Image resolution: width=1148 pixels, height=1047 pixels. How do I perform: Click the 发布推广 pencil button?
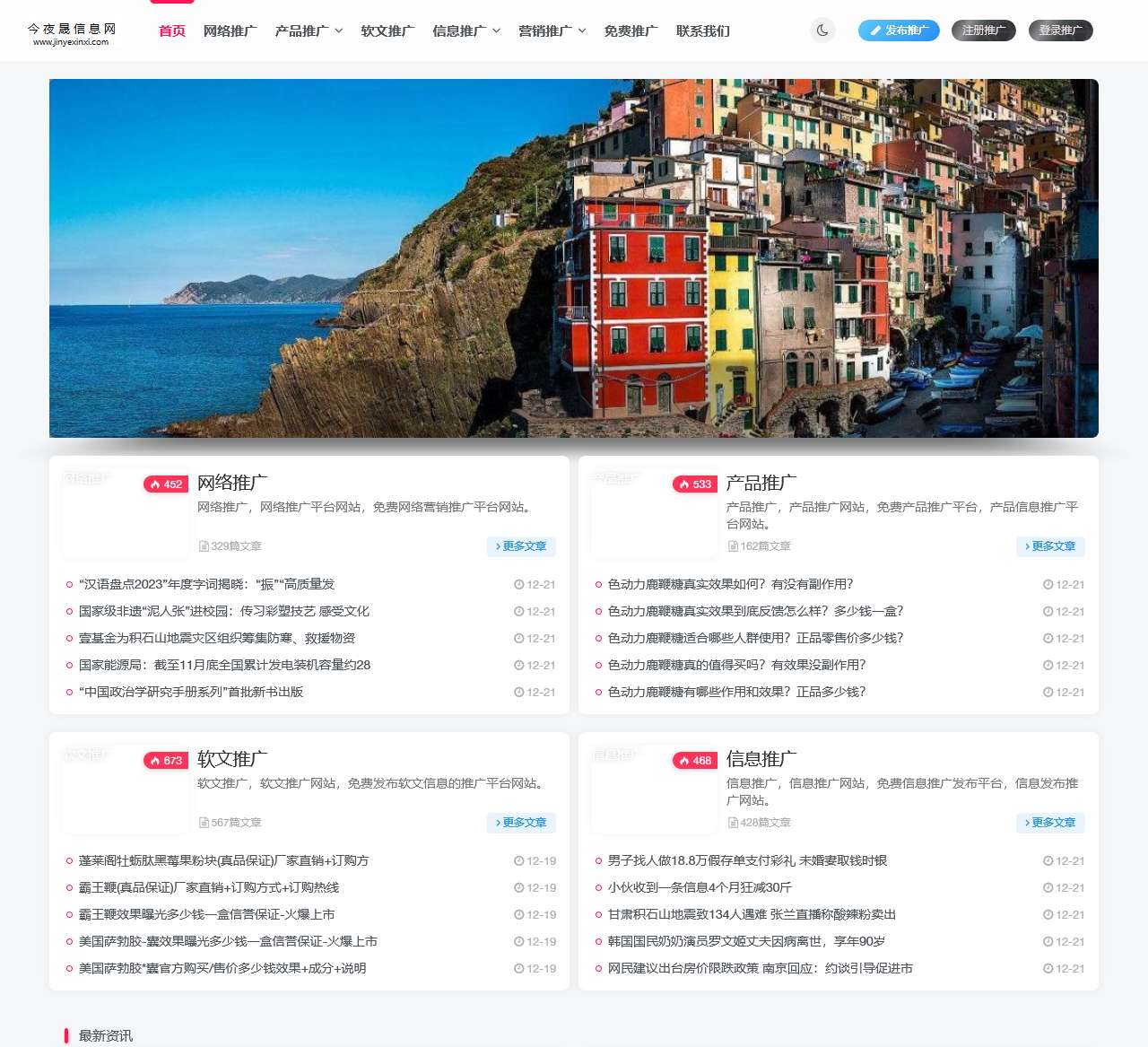[x=899, y=31]
